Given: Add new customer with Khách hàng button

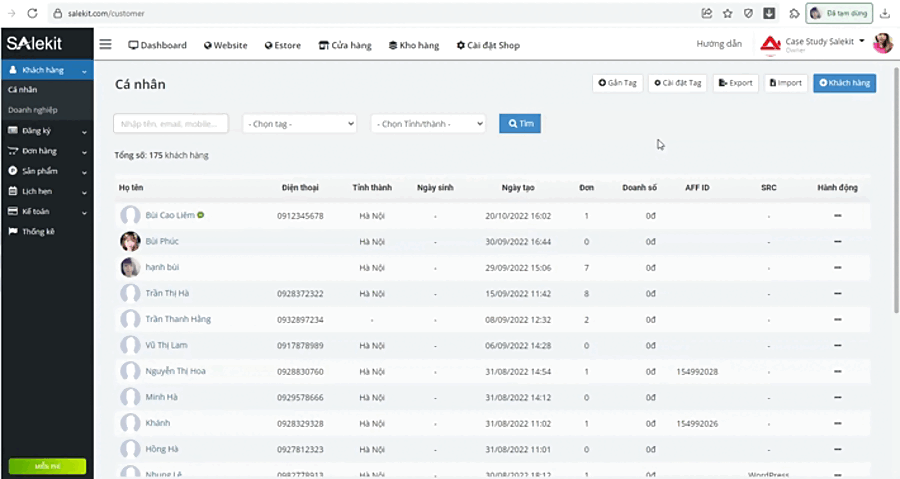Looking at the screenshot, I should [844, 83].
